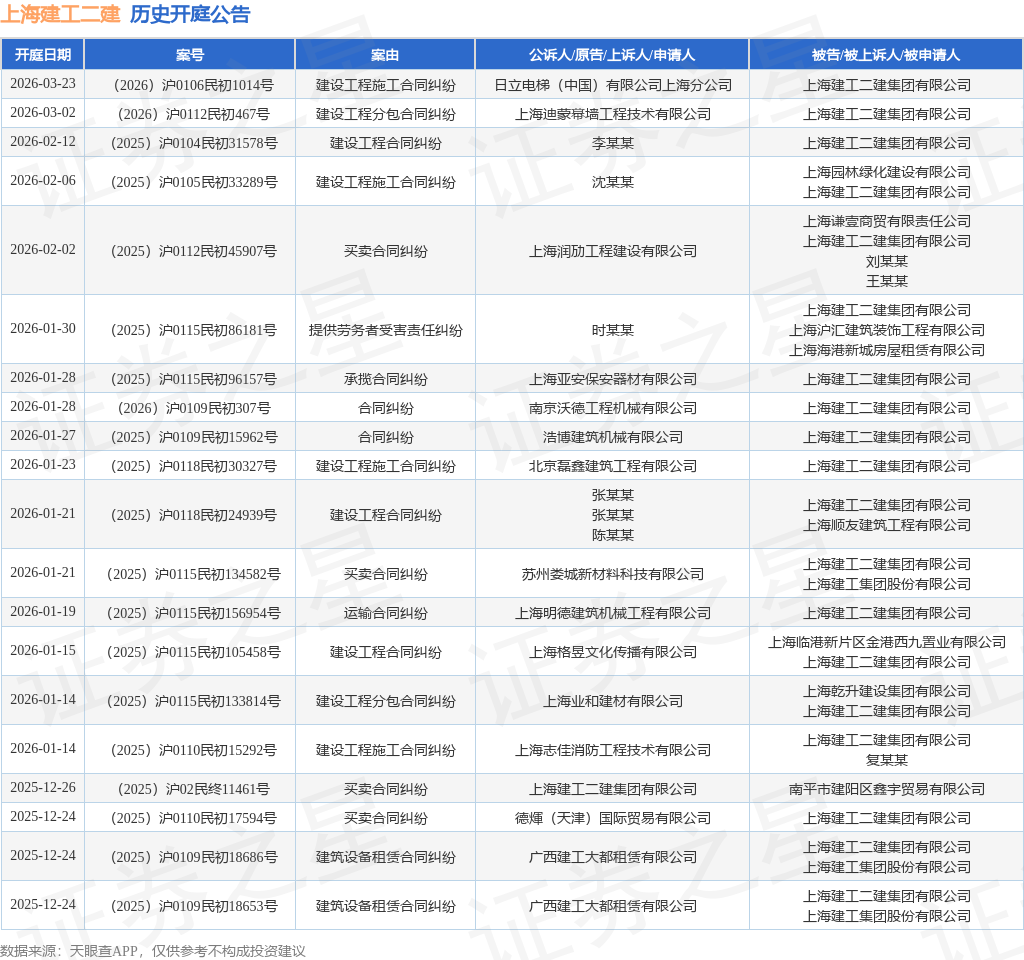Click the date 2025-12-26
The height and width of the screenshot is (960, 1024).
pyautogui.click(x=42, y=788)
